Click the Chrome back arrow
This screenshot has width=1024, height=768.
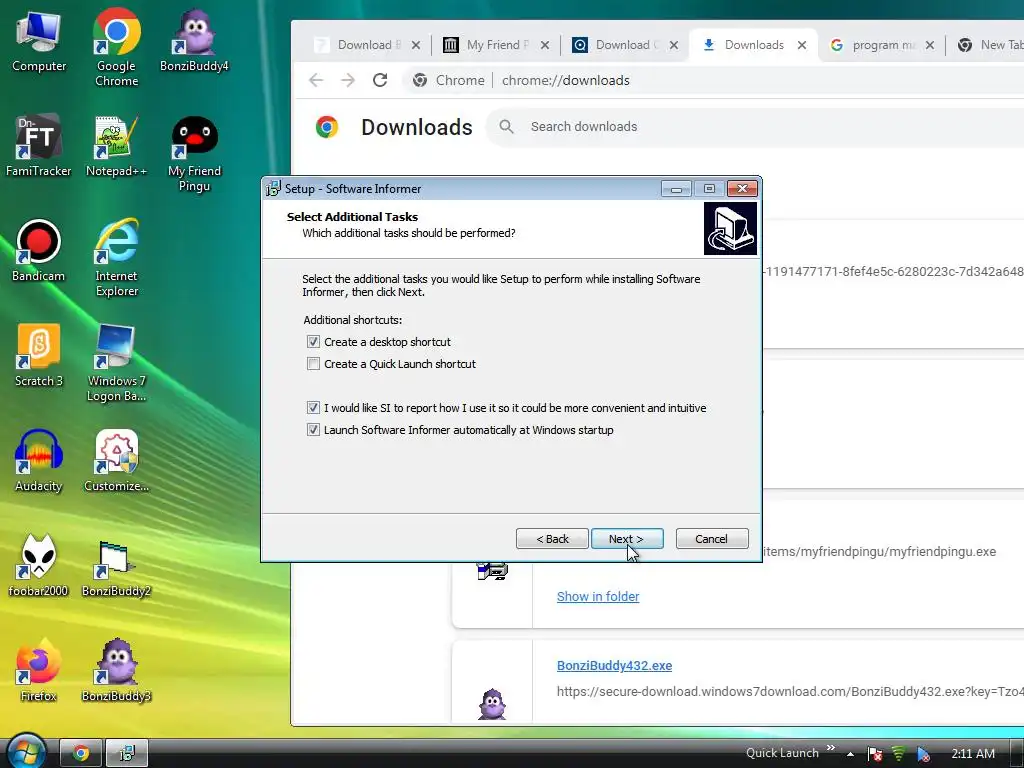point(316,80)
